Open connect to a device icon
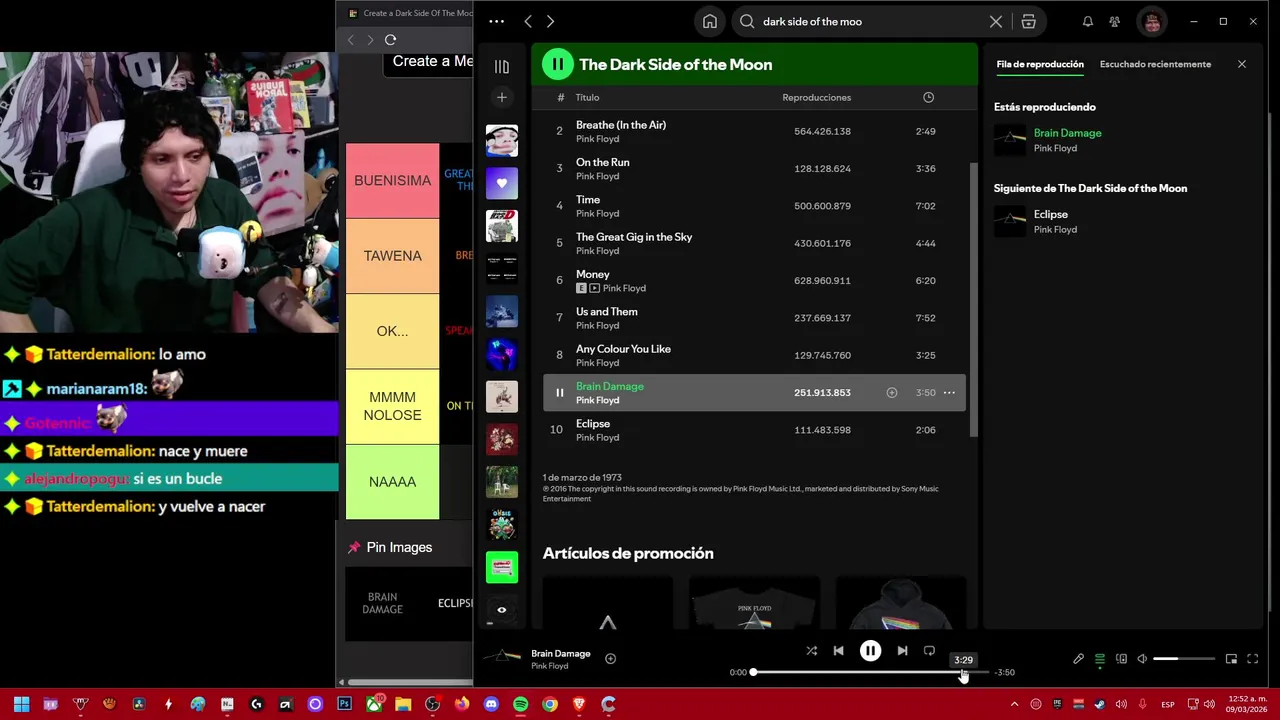Image resolution: width=1280 pixels, height=720 pixels. pos(1121,659)
